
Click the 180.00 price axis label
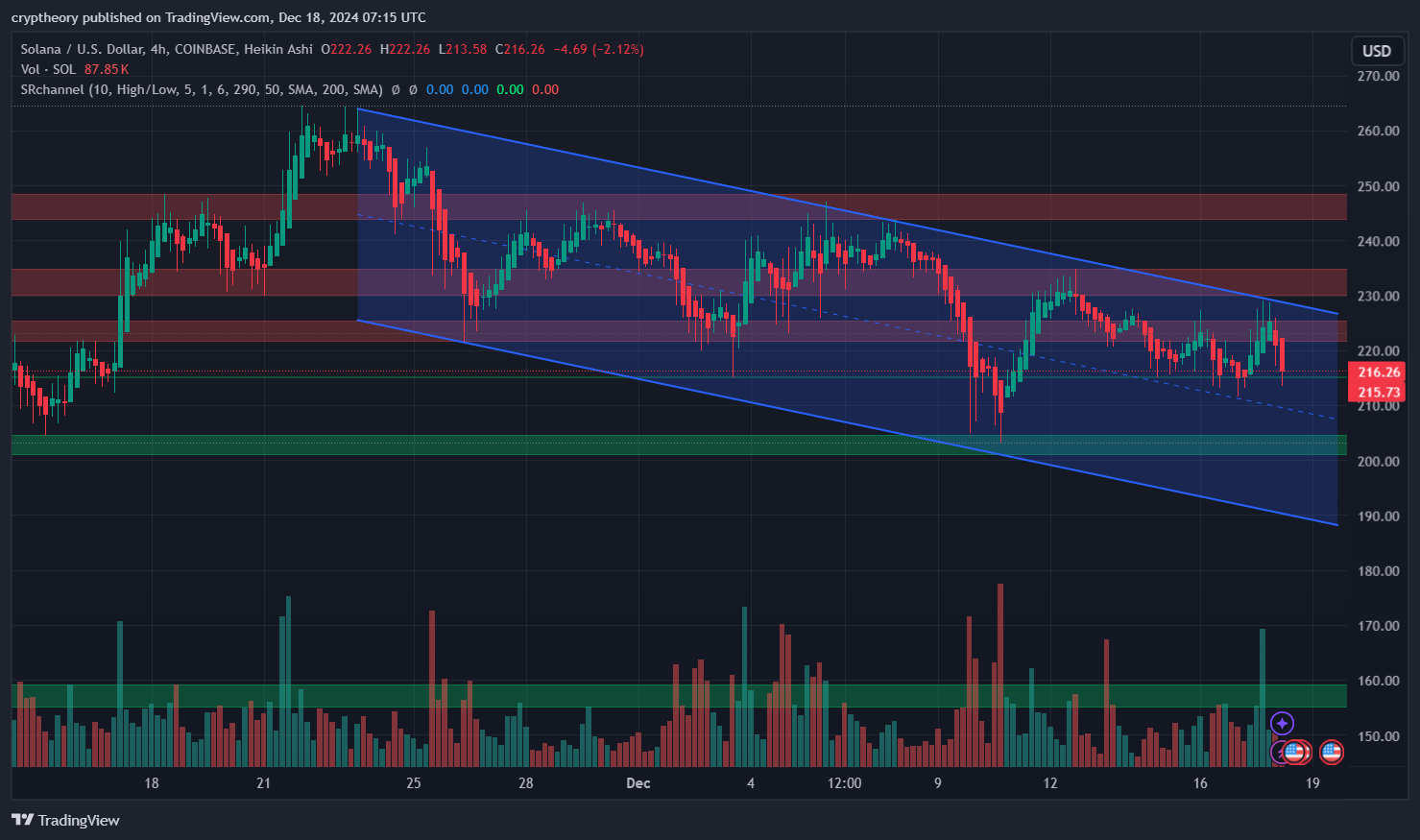tap(1378, 570)
